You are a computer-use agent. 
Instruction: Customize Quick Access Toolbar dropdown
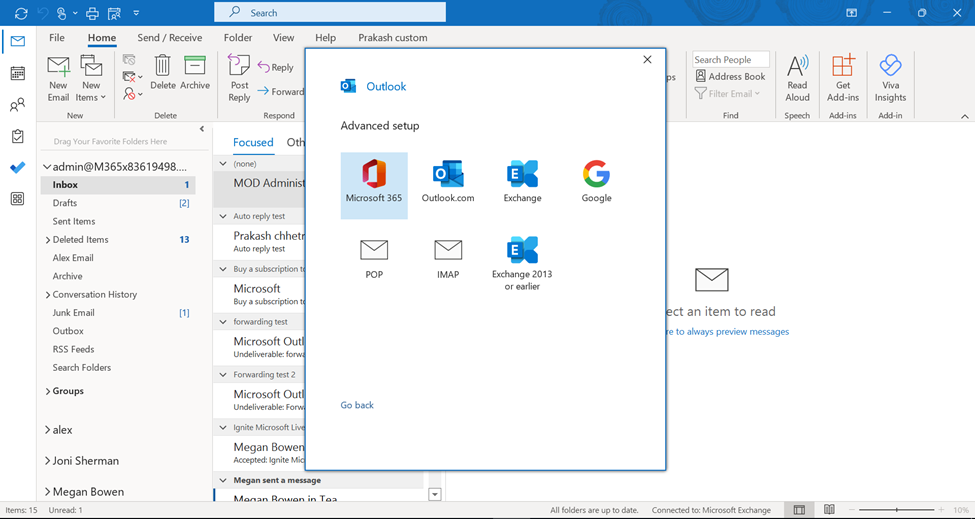[x=136, y=13]
